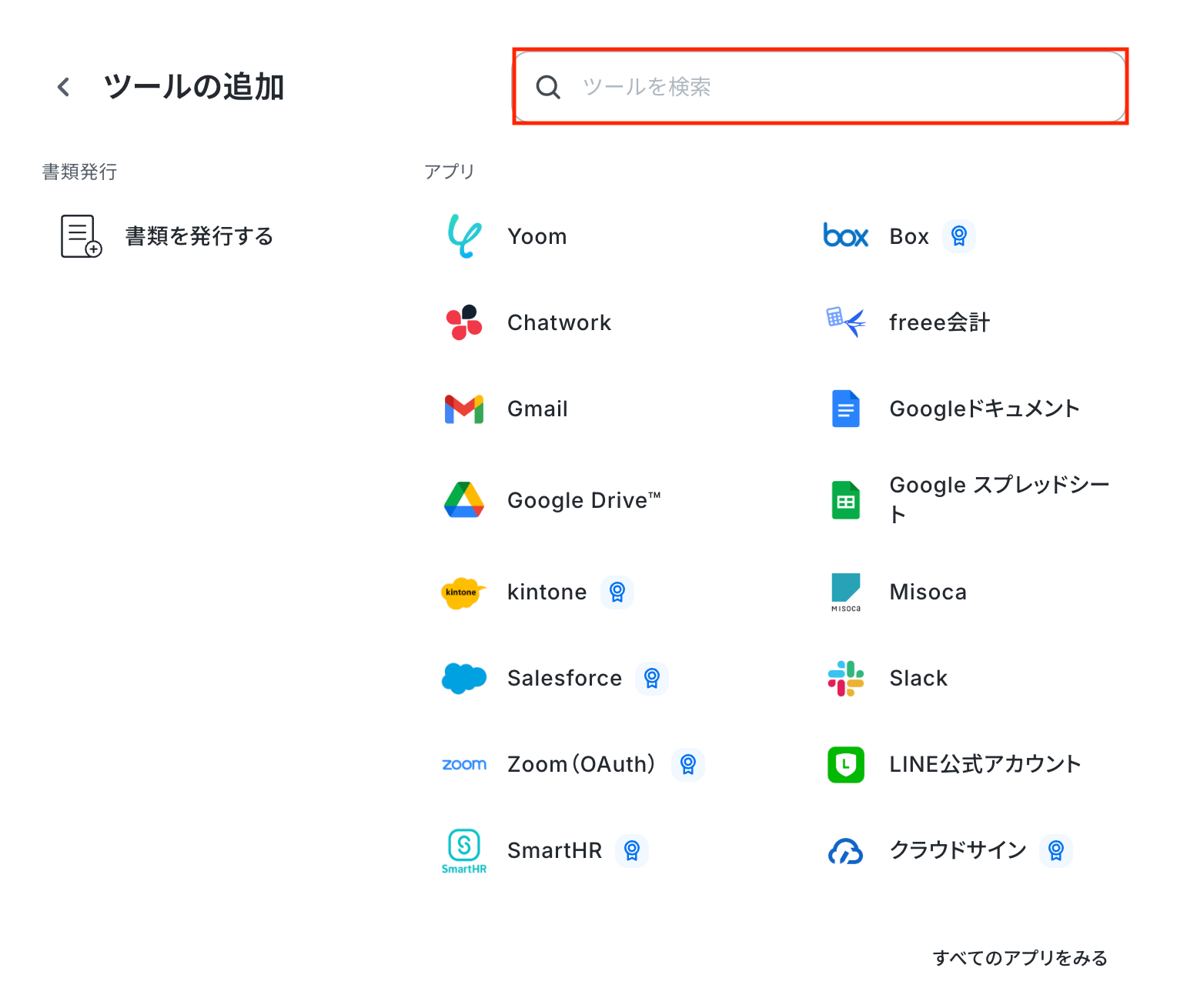Select freee会計 app label
The height and width of the screenshot is (1008, 1187).
pyautogui.click(x=940, y=322)
